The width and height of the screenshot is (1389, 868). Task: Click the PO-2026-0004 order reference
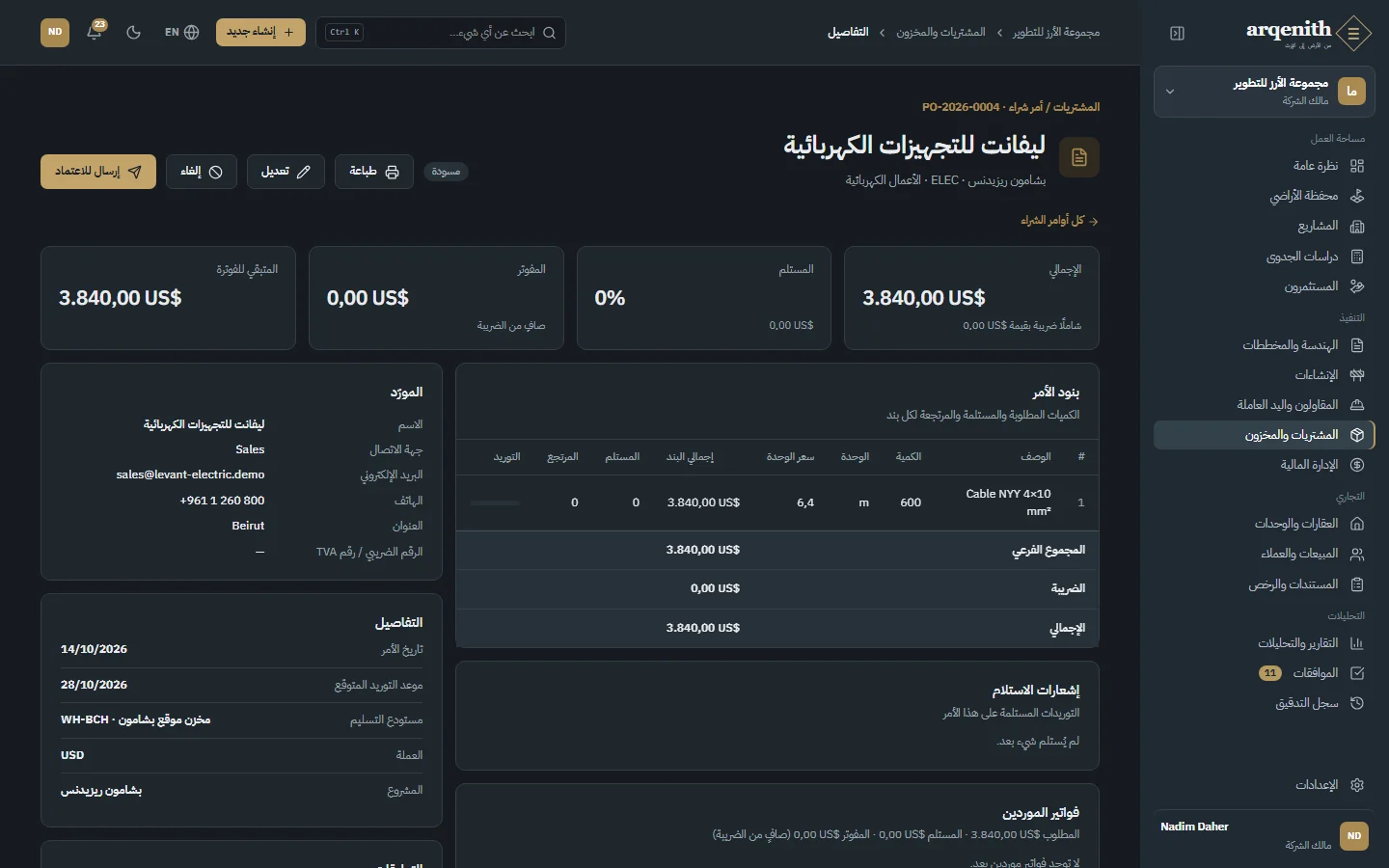click(961, 107)
